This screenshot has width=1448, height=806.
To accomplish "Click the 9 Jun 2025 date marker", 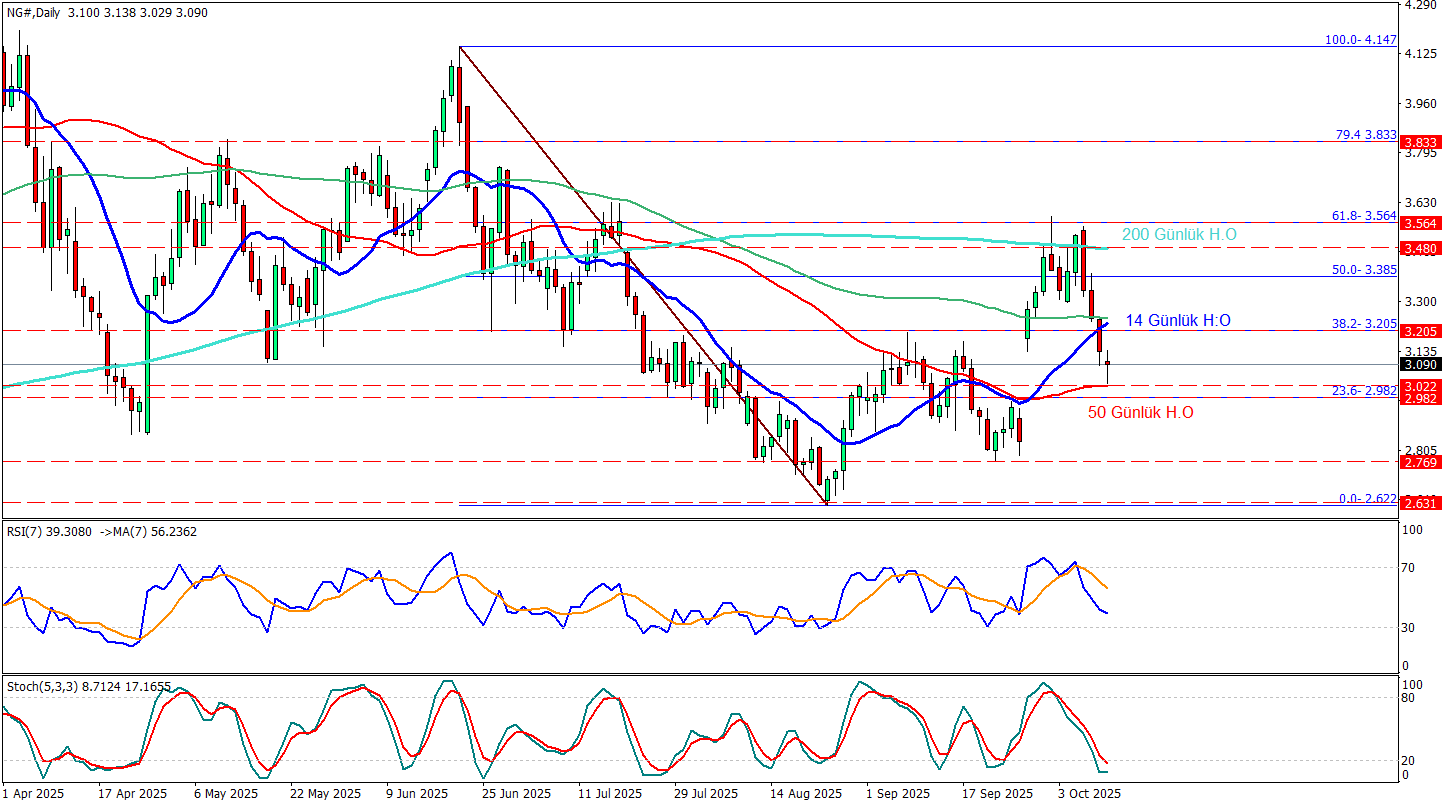I will point(415,794).
